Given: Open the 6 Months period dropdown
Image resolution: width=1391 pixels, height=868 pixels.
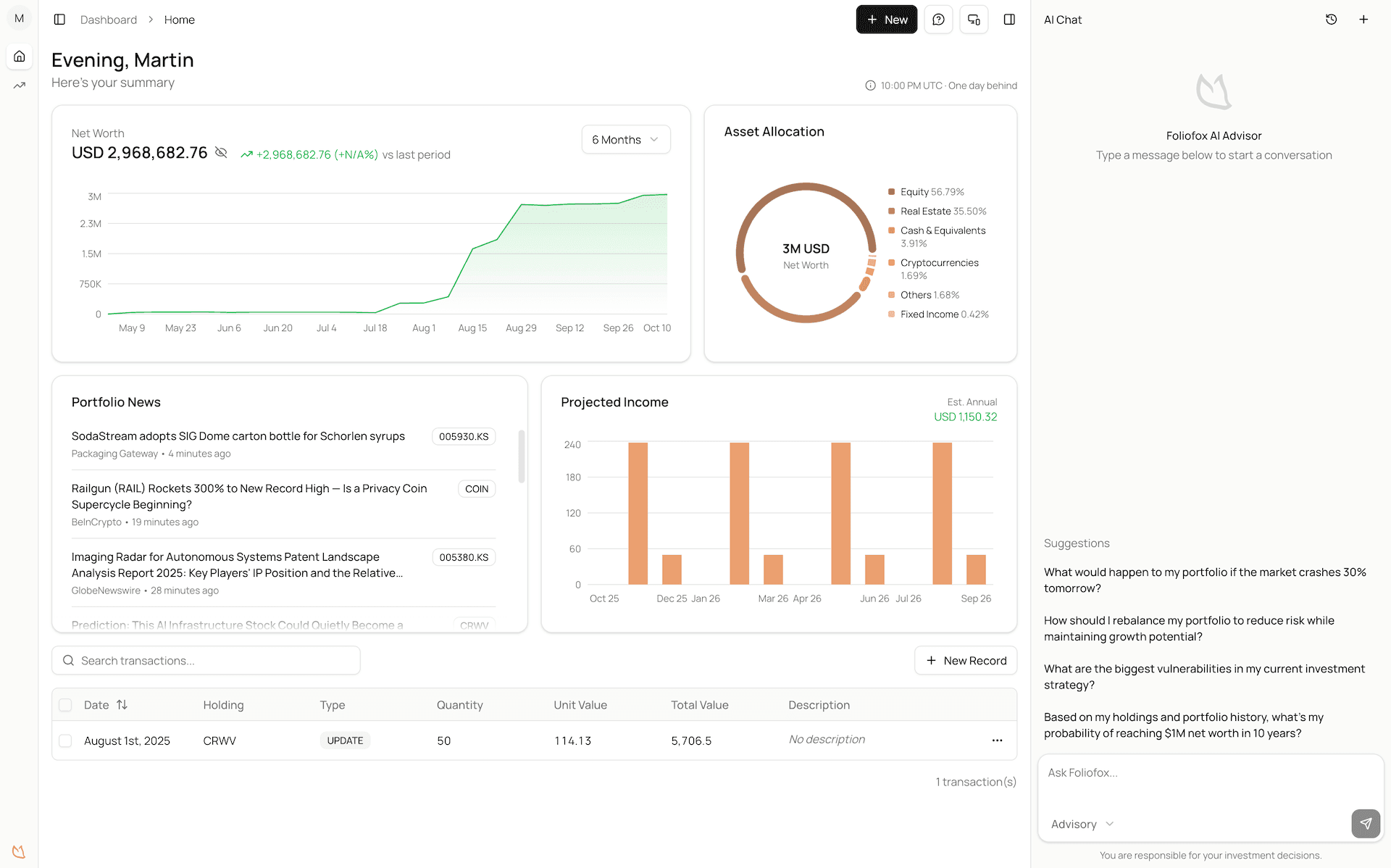Looking at the screenshot, I should click(625, 139).
